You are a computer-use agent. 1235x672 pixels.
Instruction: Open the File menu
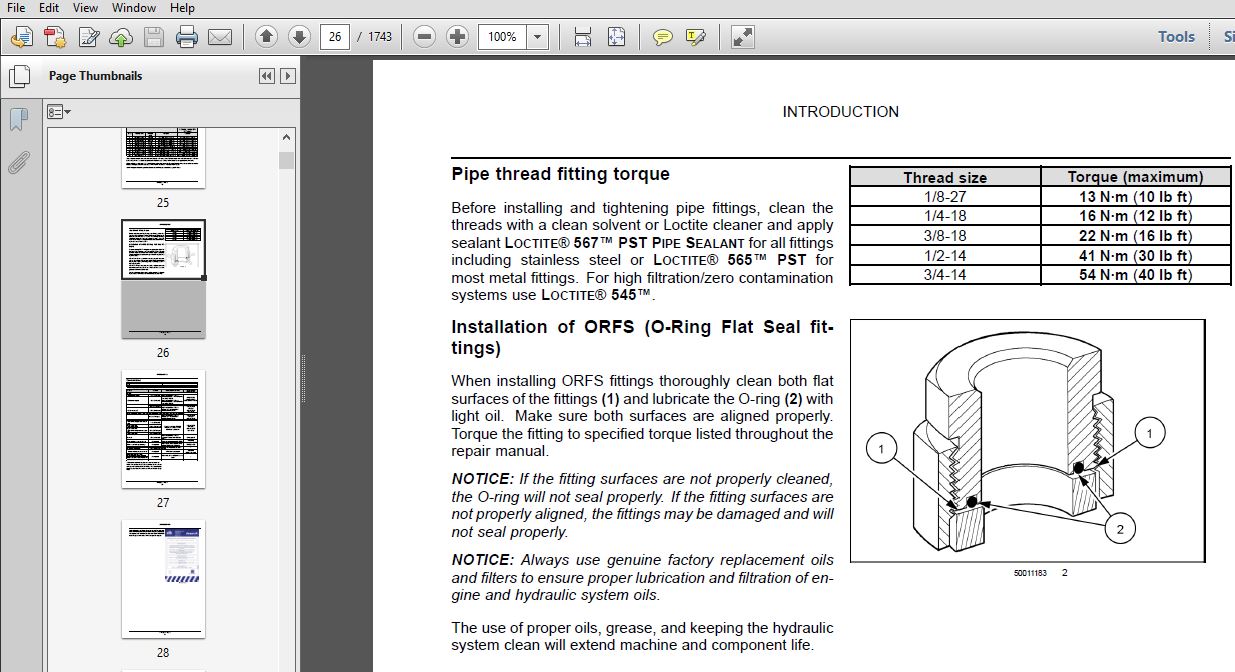pos(16,8)
